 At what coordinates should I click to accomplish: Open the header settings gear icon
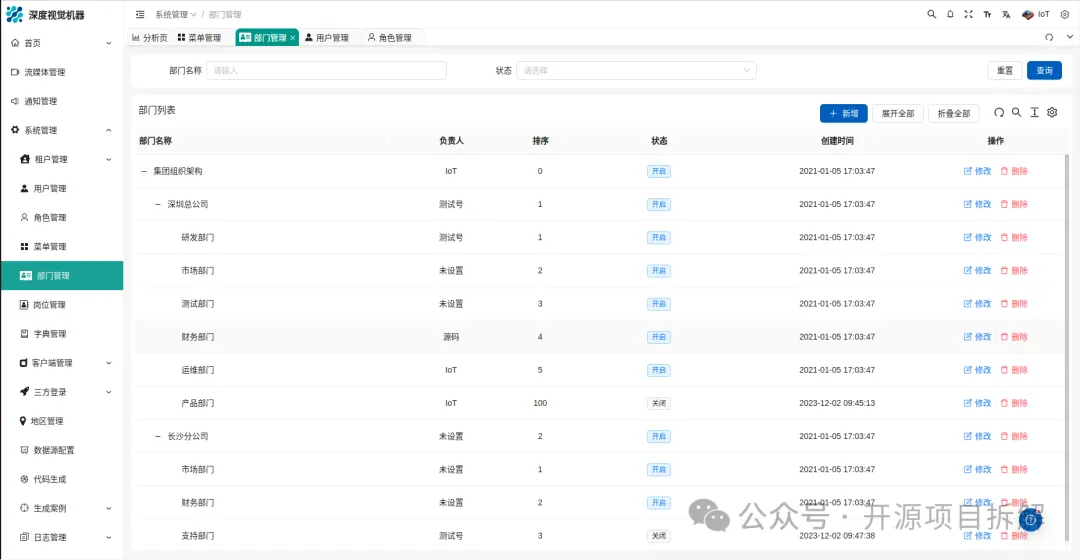coord(1064,14)
